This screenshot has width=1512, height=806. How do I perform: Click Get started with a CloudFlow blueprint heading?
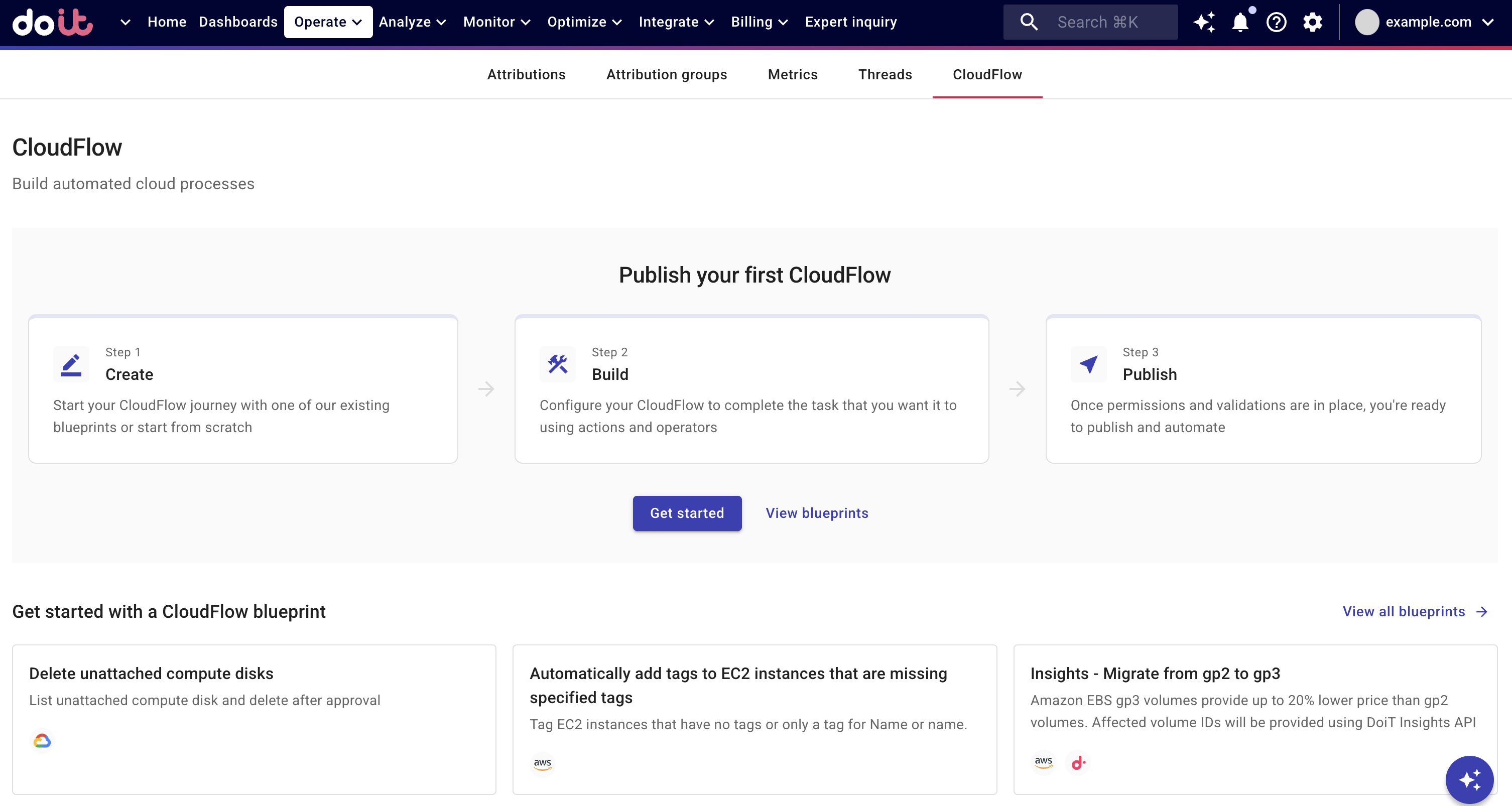click(x=169, y=611)
